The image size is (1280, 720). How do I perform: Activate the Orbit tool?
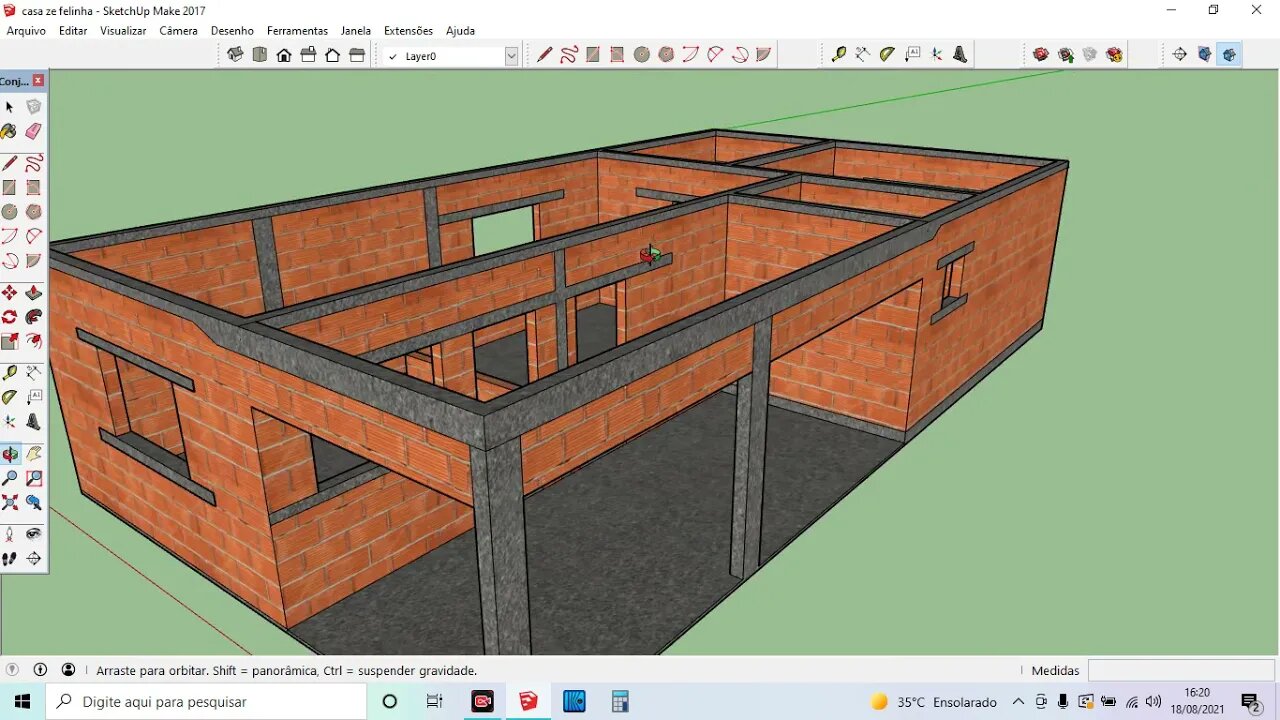click(10, 454)
